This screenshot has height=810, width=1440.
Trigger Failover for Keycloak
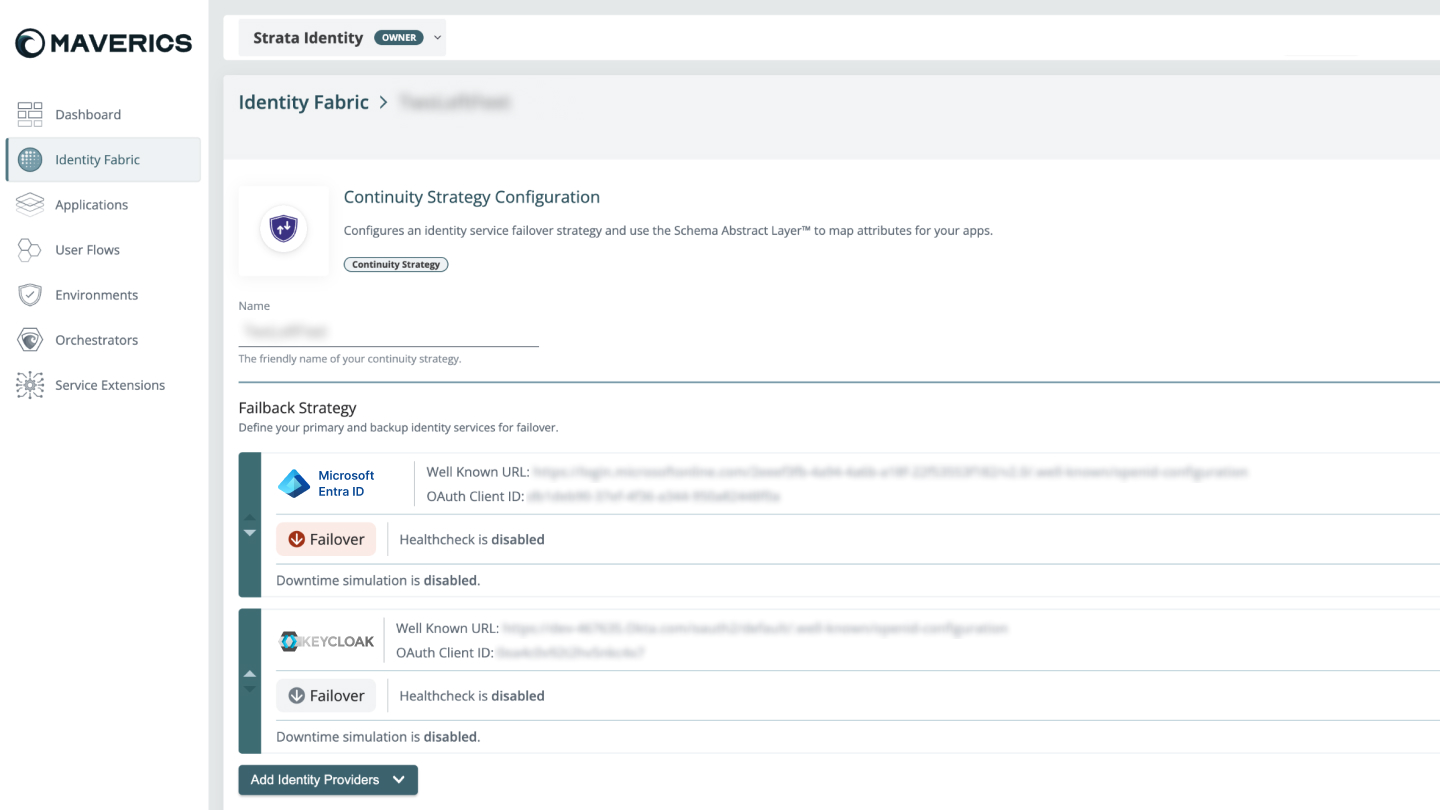(x=326, y=695)
